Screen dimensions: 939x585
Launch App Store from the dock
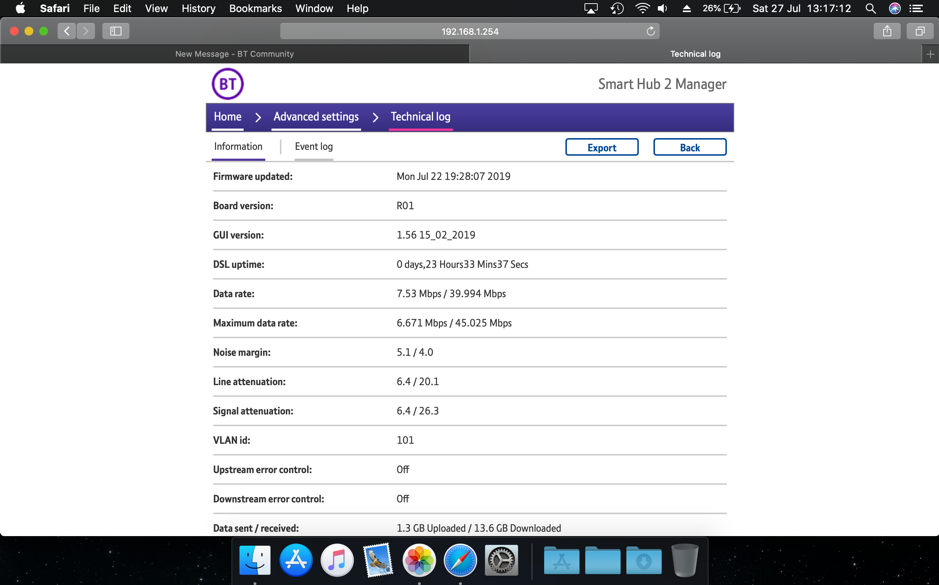point(296,560)
